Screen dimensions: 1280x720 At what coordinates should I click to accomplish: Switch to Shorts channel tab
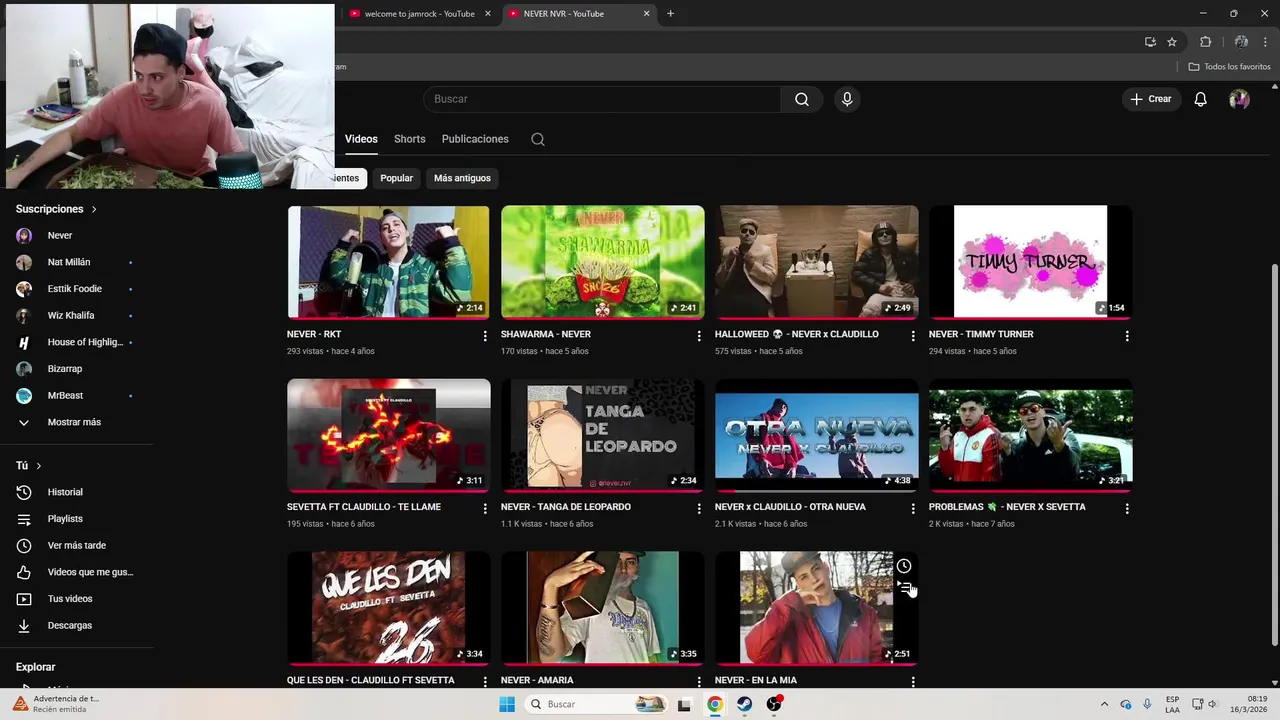click(x=409, y=139)
